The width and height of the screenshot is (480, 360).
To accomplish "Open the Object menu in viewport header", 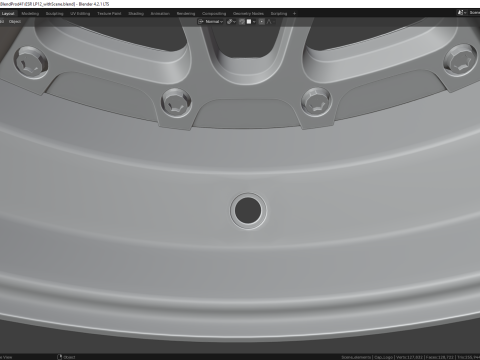I will (x=15, y=22).
